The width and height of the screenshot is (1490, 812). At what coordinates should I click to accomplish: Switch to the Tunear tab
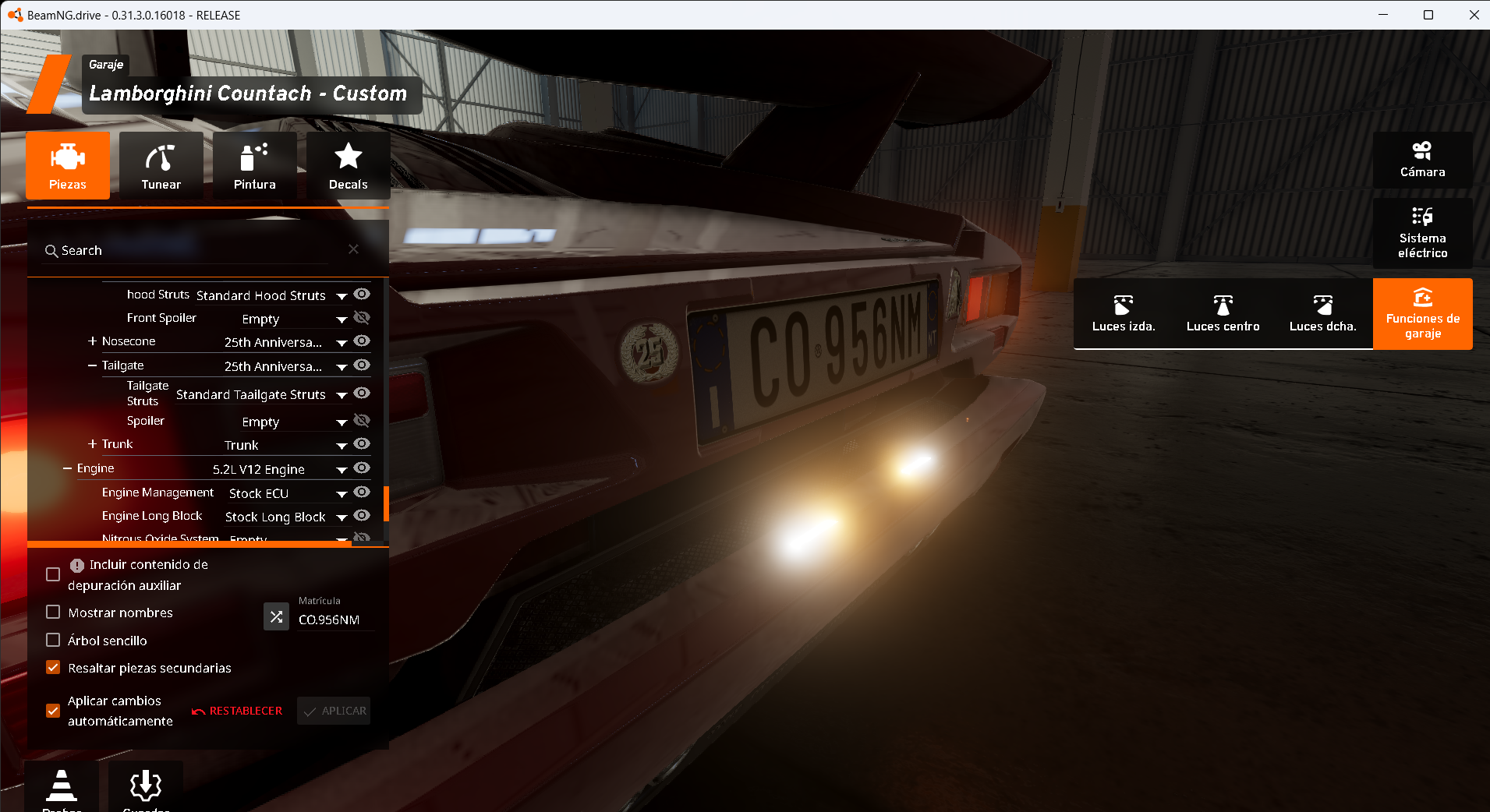[x=161, y=165]
